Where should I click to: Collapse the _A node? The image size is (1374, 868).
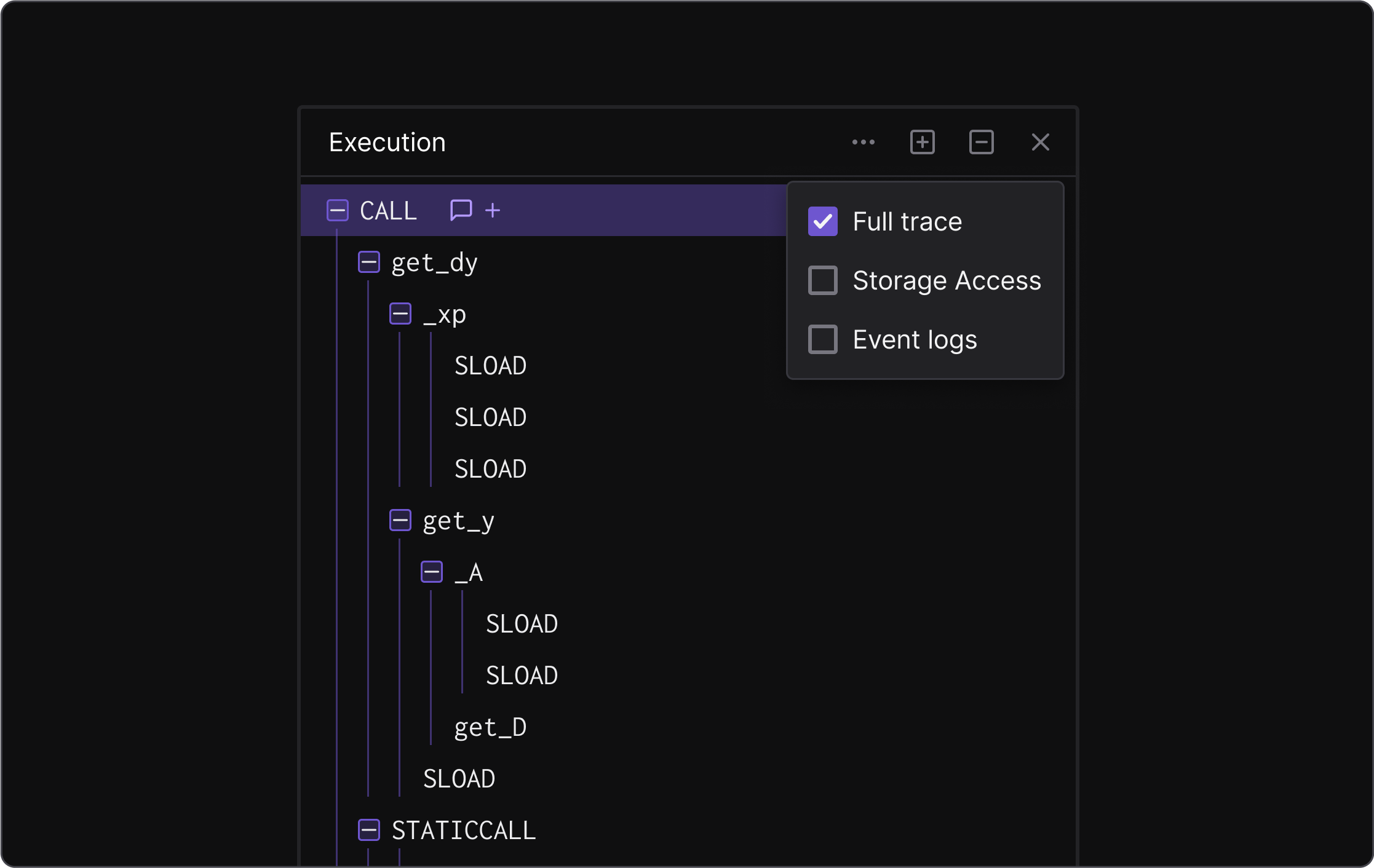pos(432,572)
